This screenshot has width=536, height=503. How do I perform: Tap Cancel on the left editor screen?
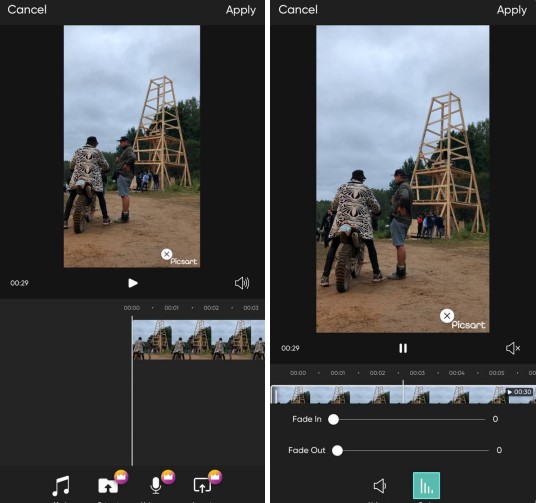coord(27,10)
